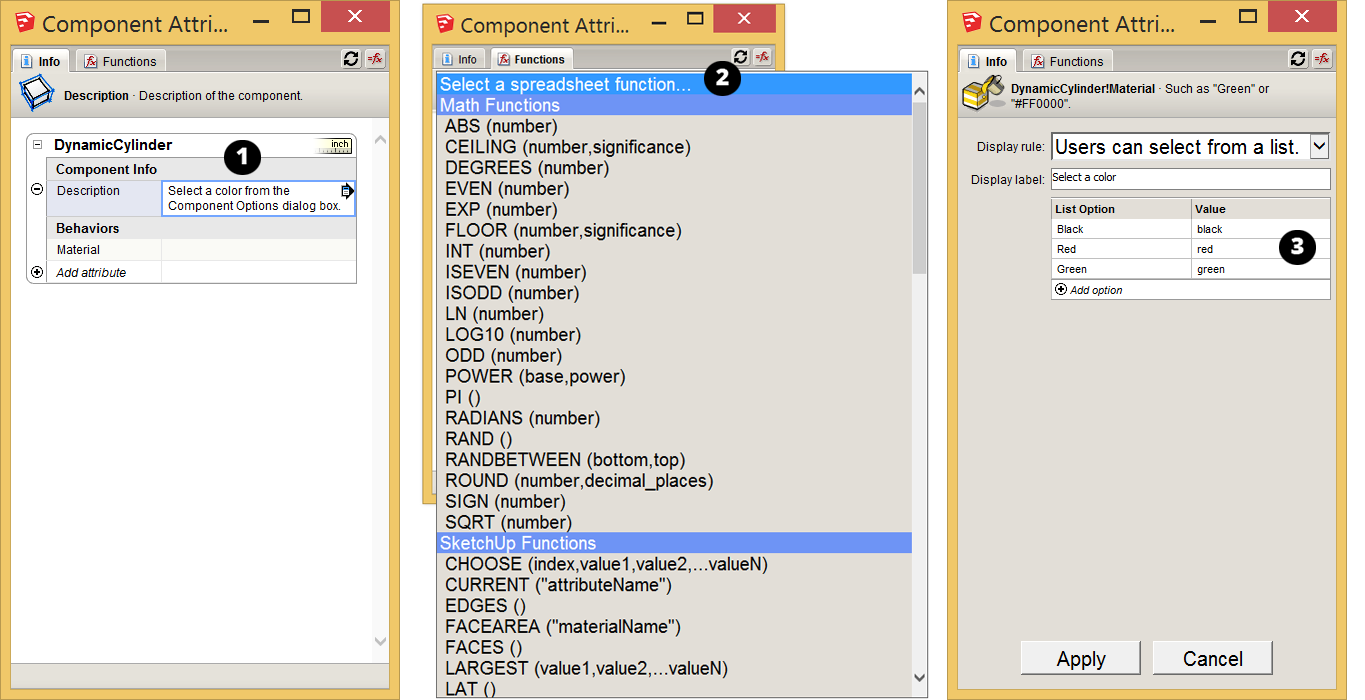Select Info tab in the DynamicCylinder window
Screen dimensions: 1365x700
pyautogui.click(x=41, y=61)
